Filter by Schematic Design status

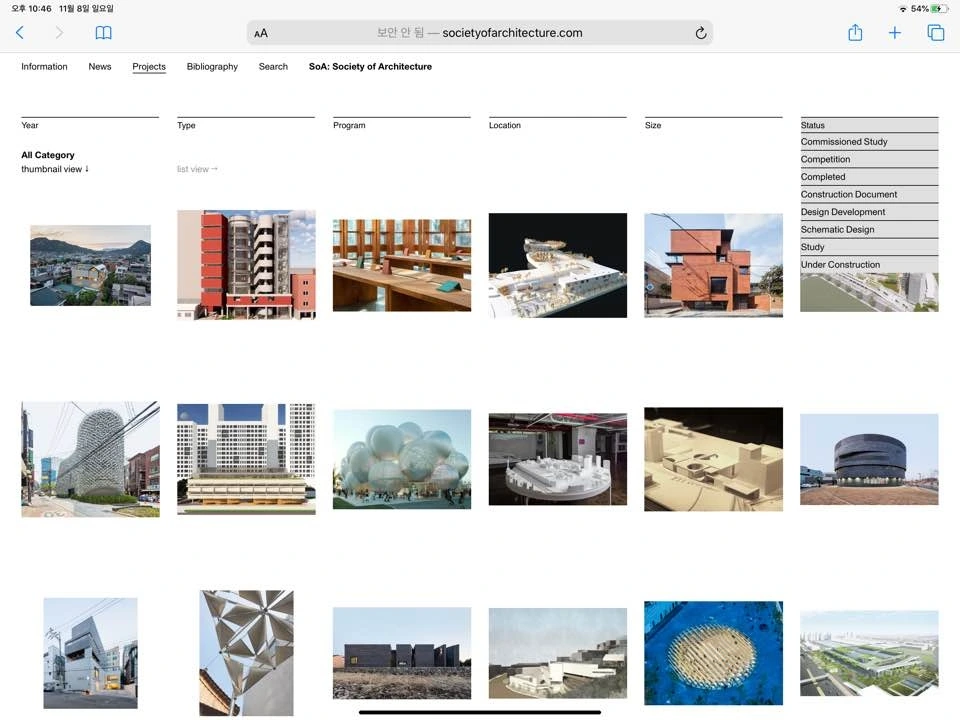pyautogui.click(x=869, y=230)
